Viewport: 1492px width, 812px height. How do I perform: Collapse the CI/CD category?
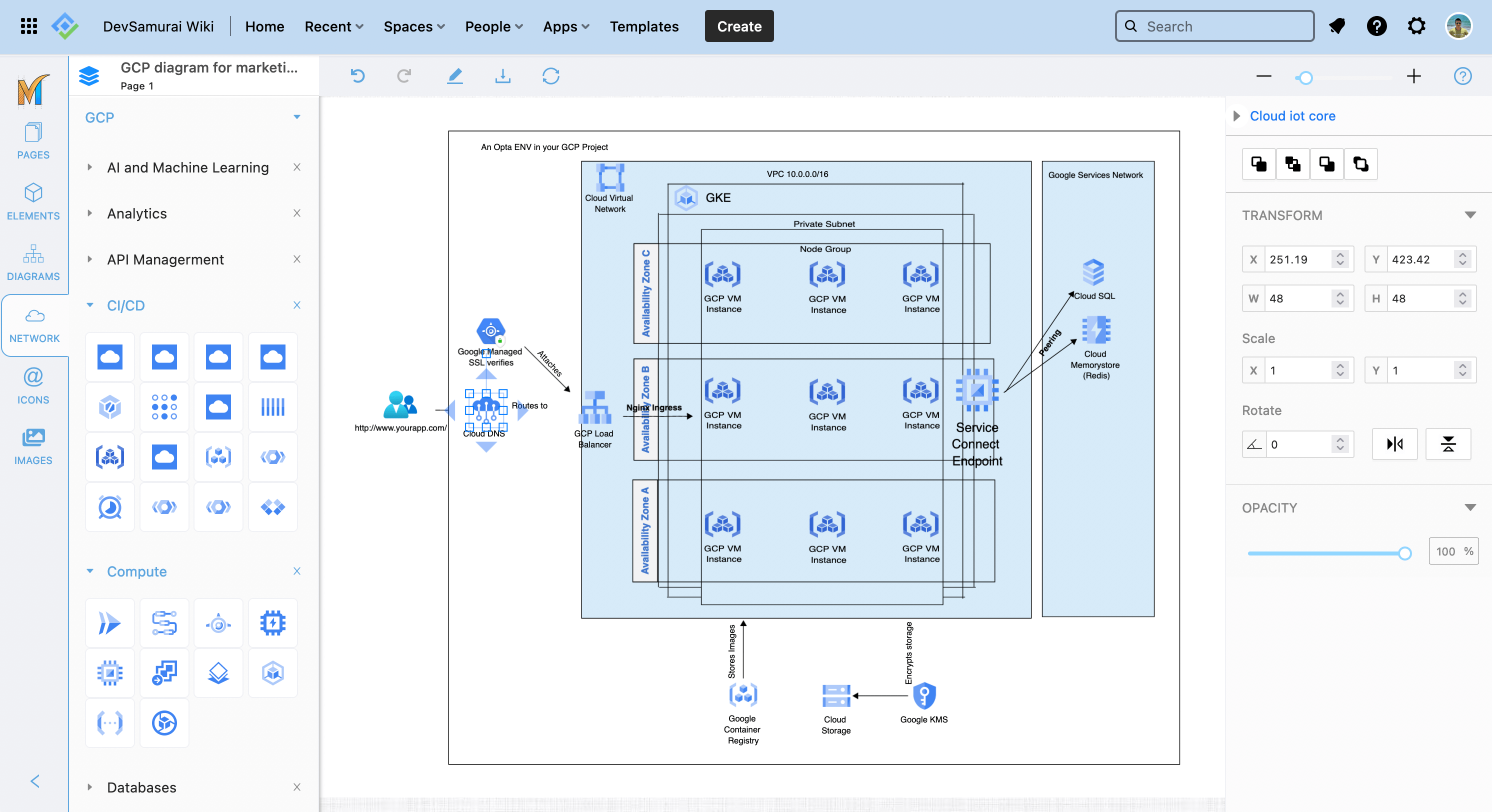click(90, 305)
